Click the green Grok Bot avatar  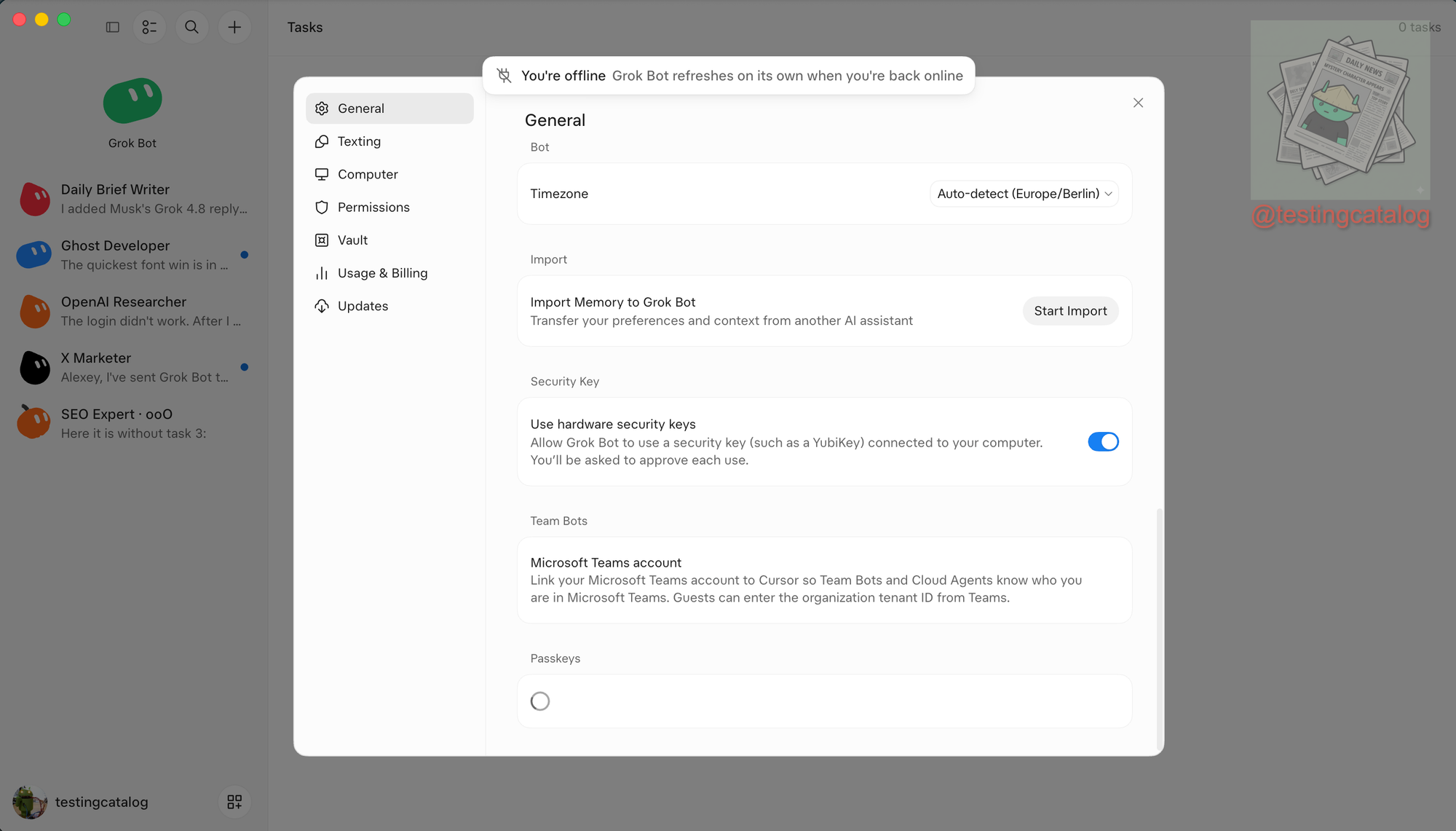tap(132, 101)
